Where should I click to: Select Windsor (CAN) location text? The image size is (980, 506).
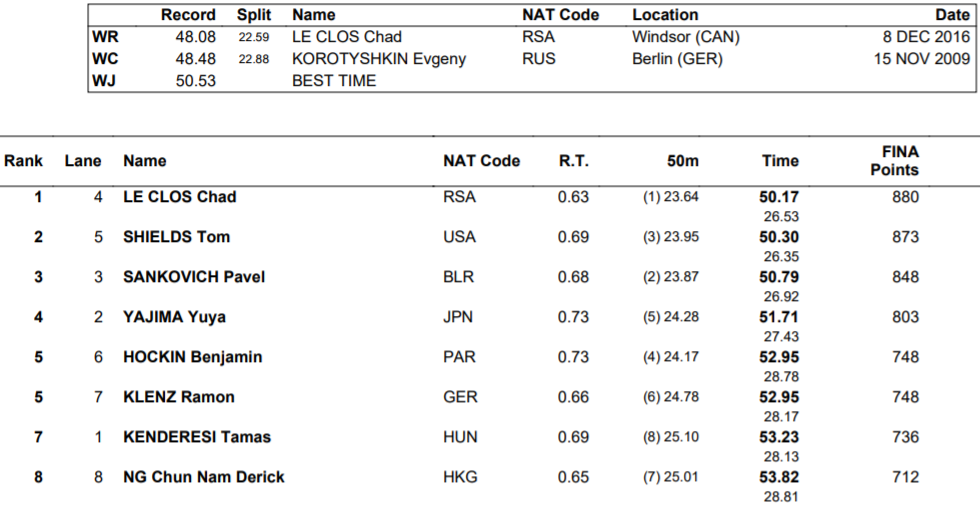click(686, 37)
